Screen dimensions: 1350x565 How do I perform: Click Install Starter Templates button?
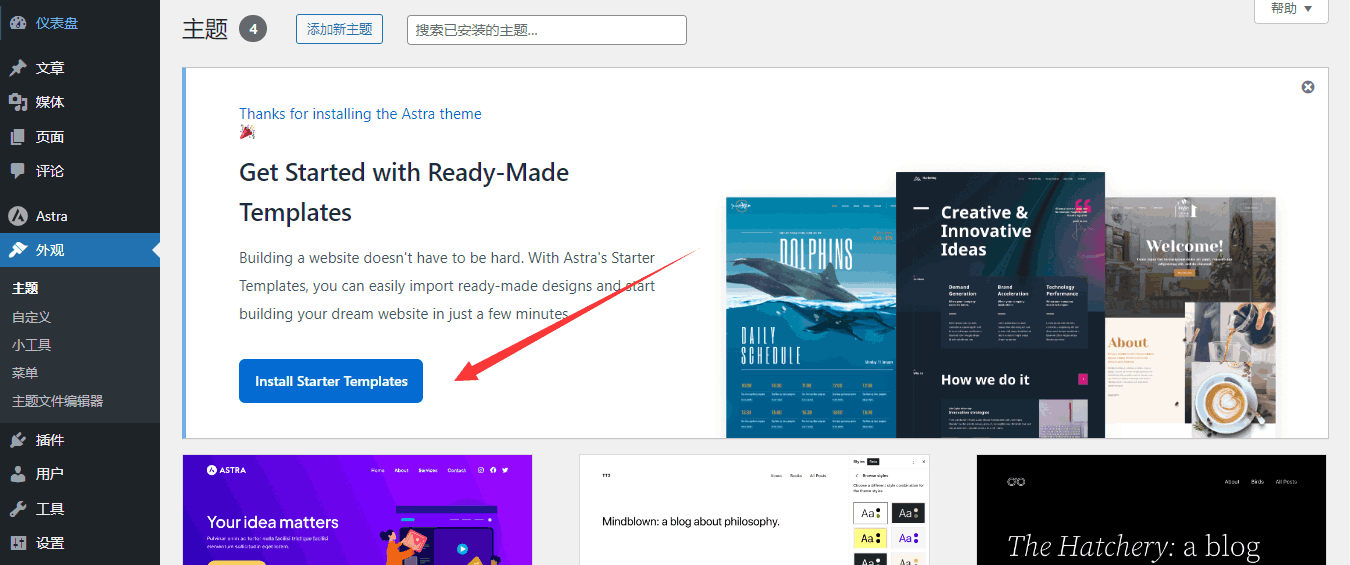(x=331, y=381)
